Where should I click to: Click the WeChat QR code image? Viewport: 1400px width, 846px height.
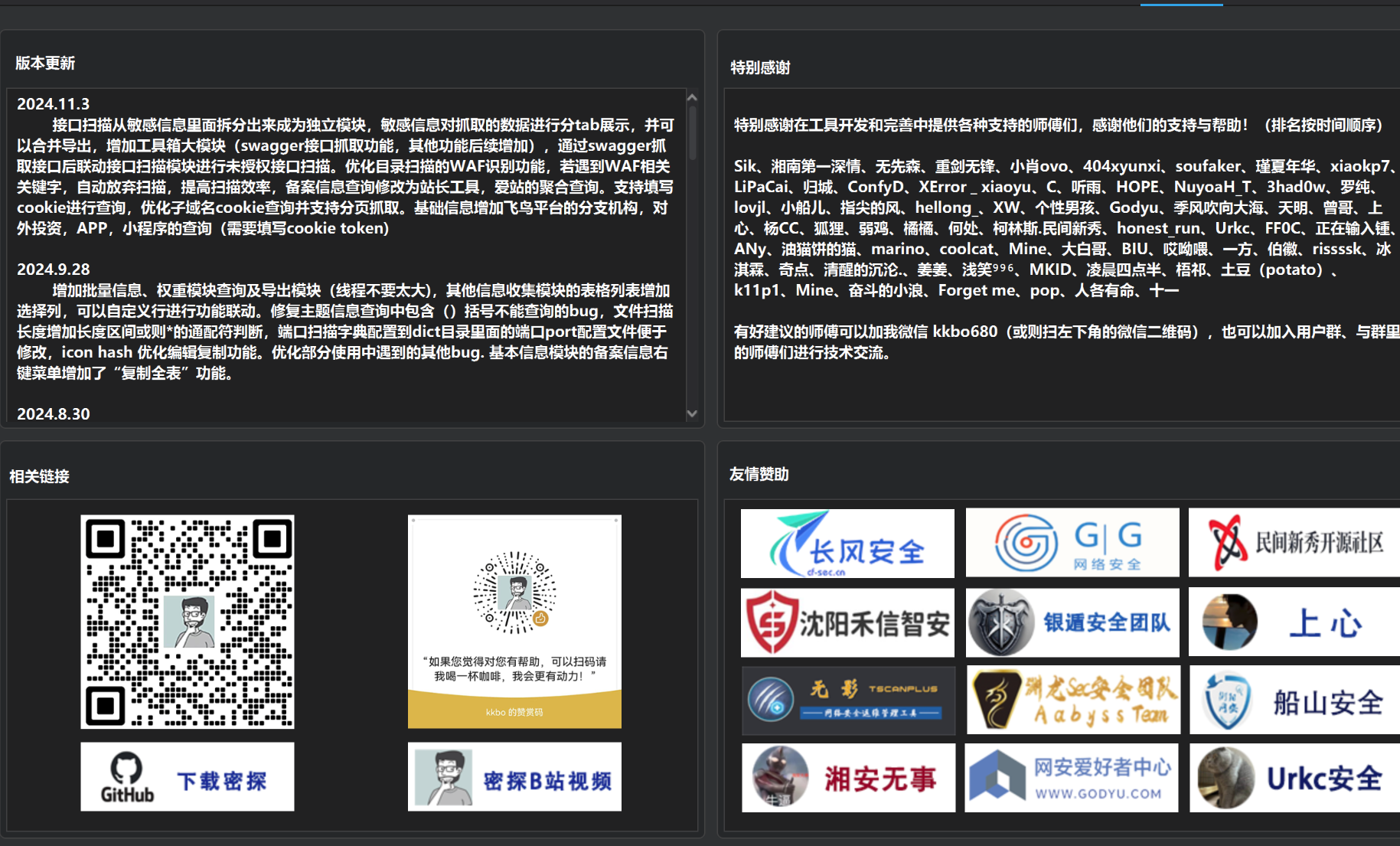188,622
